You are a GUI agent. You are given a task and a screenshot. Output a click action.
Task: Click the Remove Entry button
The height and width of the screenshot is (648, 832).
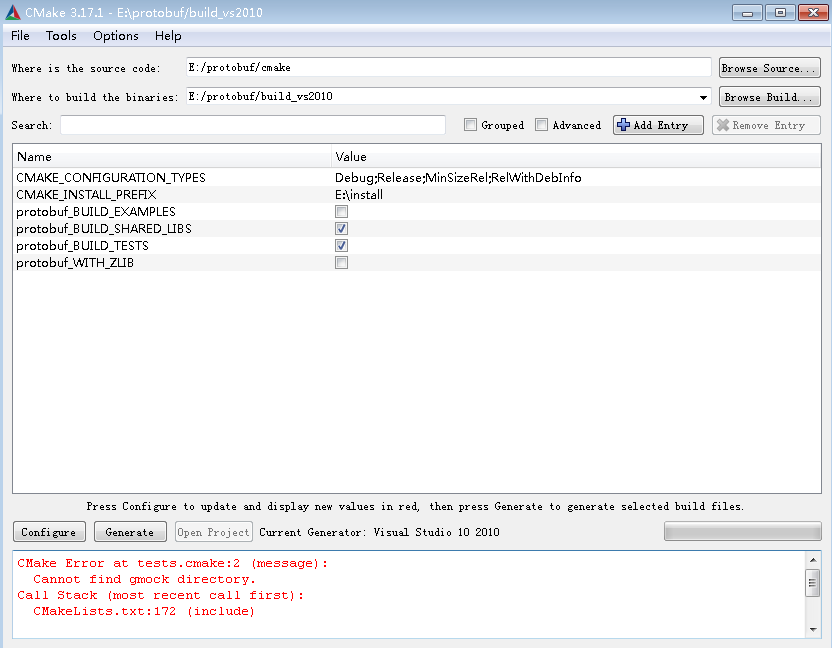[x=766, y=125]
